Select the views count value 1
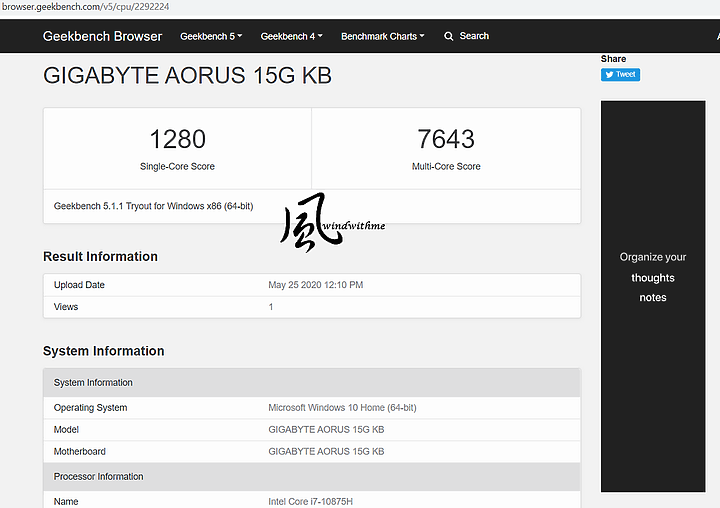720x508 pixels. coord(271,307)
